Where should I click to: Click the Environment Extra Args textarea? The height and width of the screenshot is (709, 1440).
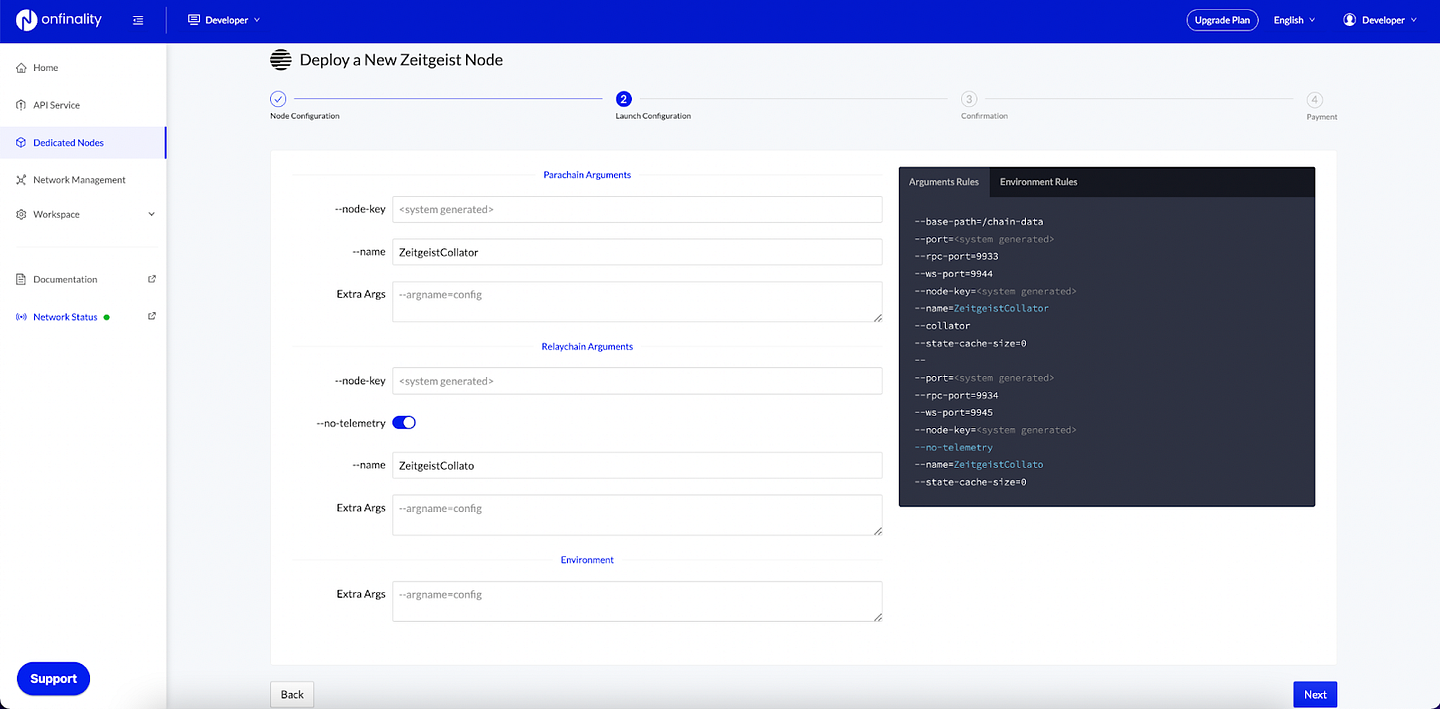tap(637, 601)
